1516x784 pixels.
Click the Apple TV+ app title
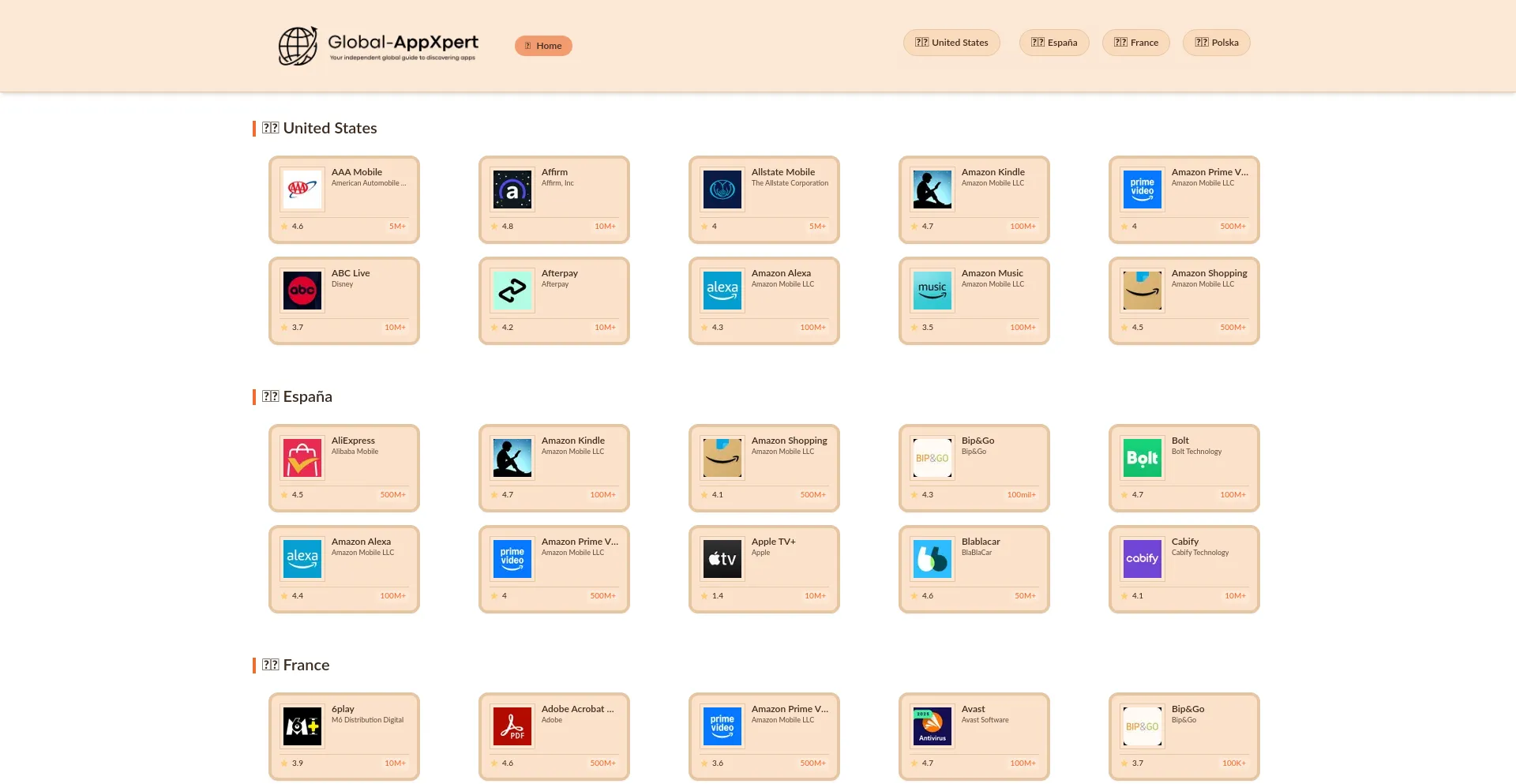point(774,542)
